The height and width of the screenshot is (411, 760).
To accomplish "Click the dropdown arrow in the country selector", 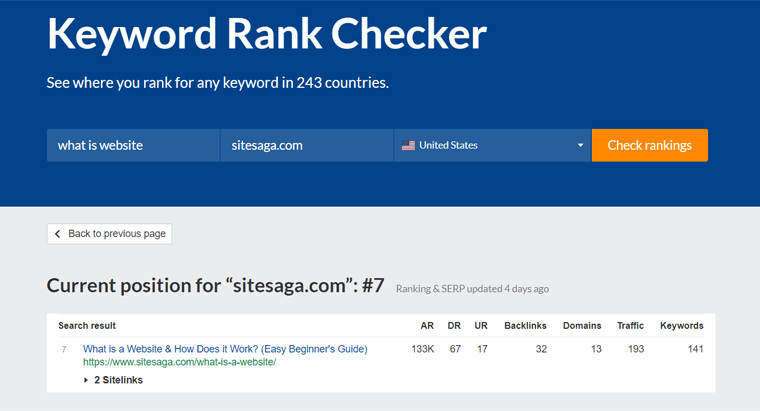I will click(580, 145).
